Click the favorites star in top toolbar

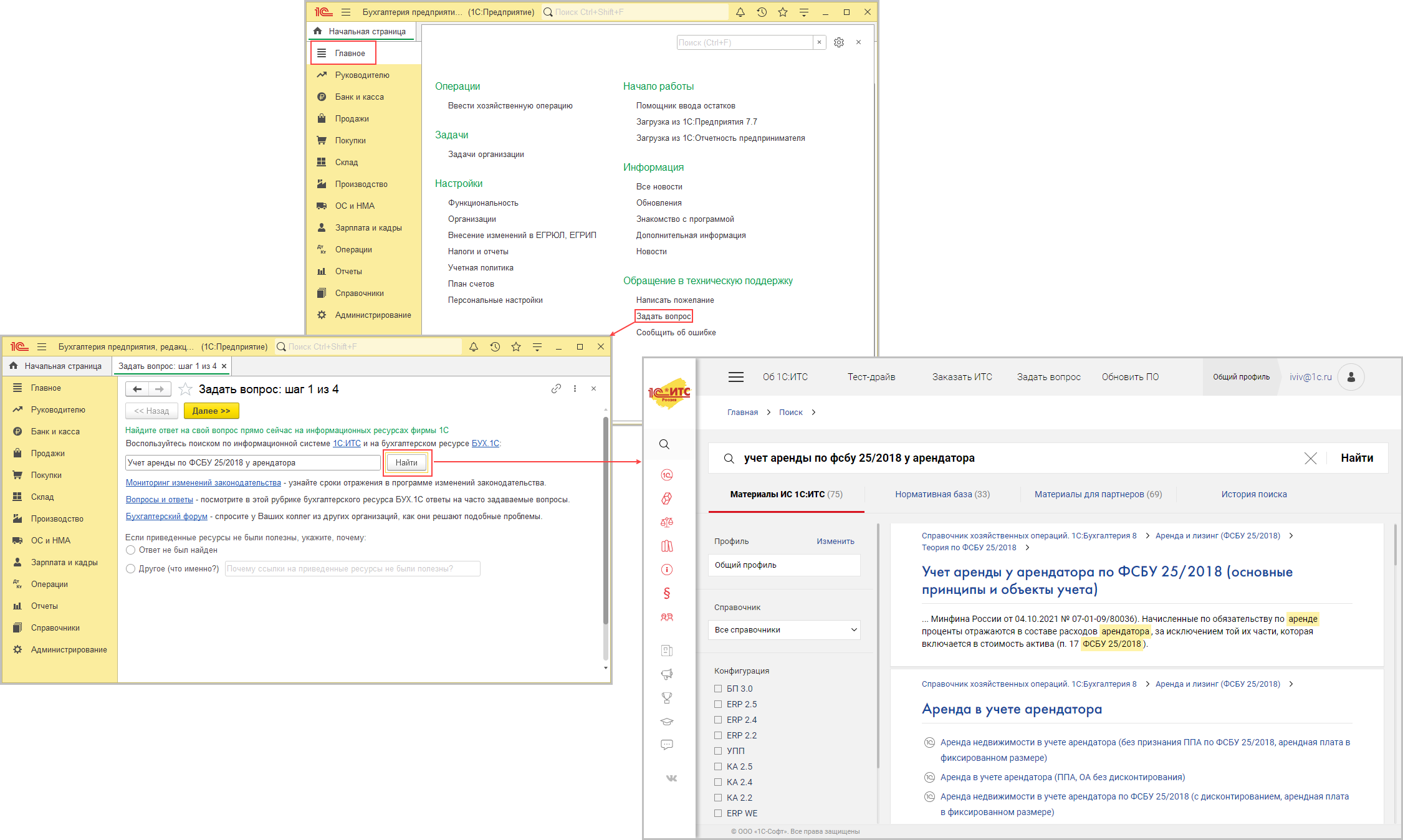point(783,12)
